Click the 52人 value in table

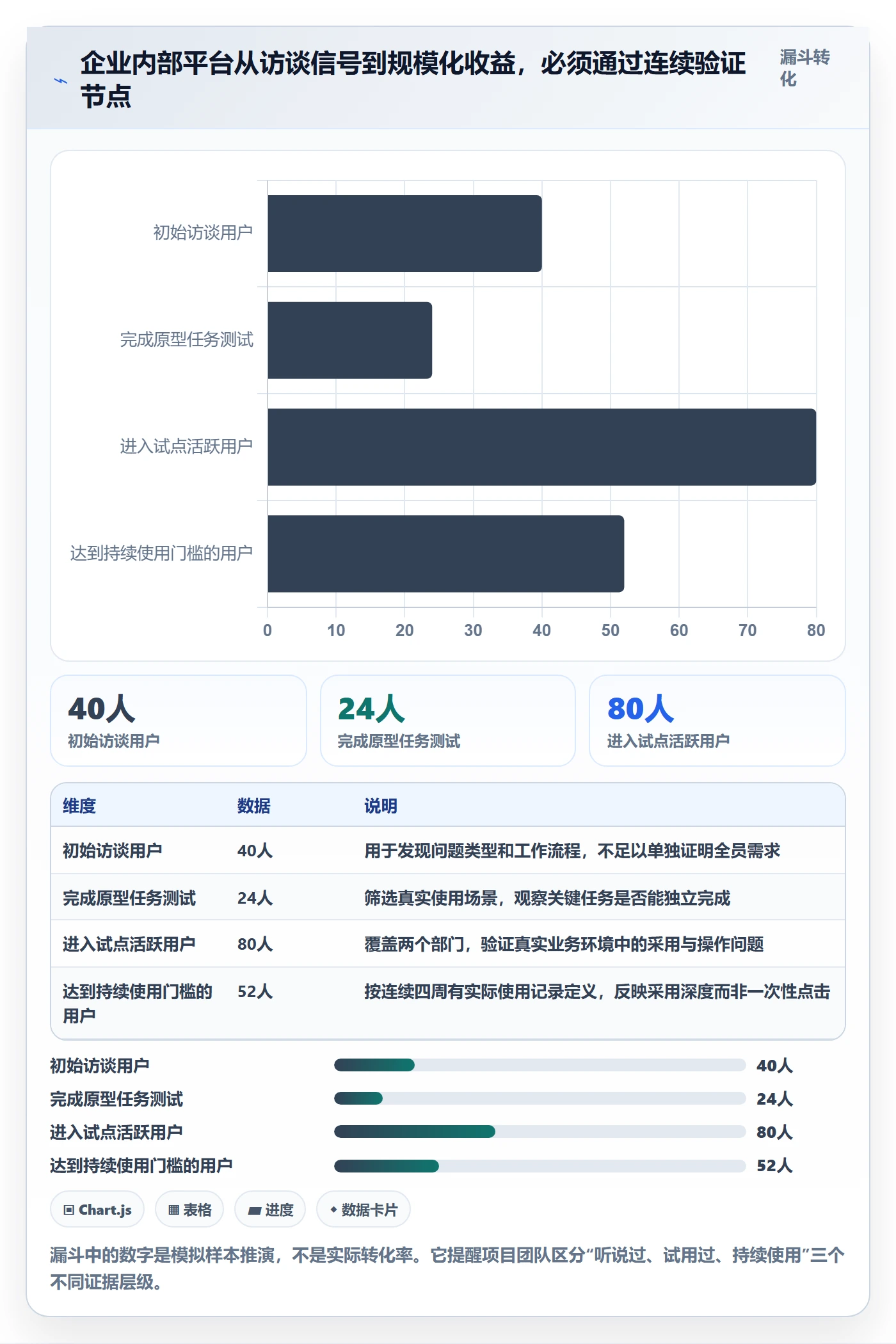click(255, 991)
